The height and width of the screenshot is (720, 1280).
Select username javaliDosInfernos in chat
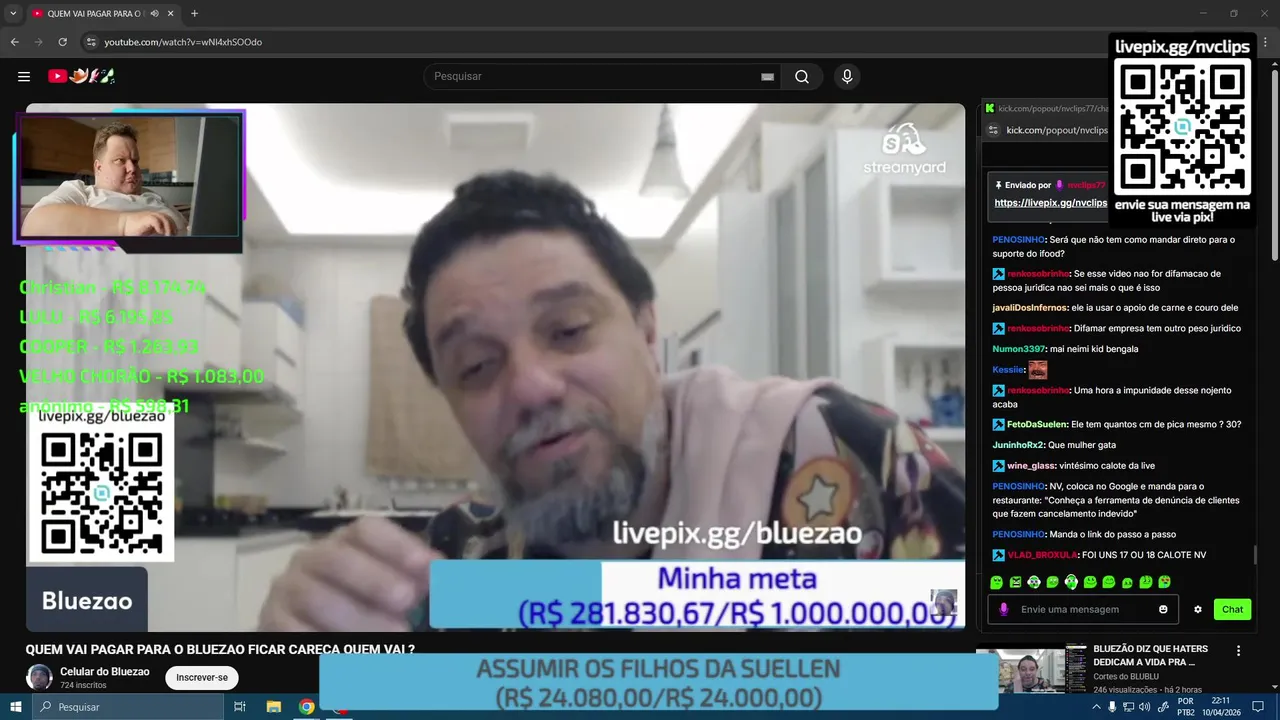[1030, 308]
